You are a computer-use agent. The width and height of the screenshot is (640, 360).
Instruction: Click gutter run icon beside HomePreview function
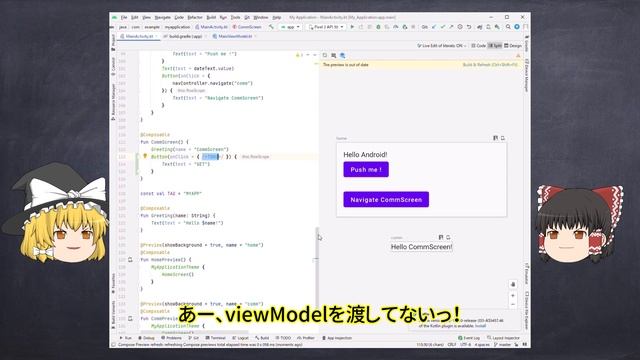point(130,260)
